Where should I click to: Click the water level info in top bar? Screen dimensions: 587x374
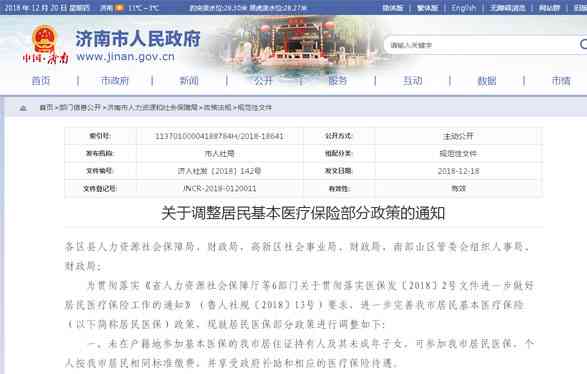click(x=248, y=7)
